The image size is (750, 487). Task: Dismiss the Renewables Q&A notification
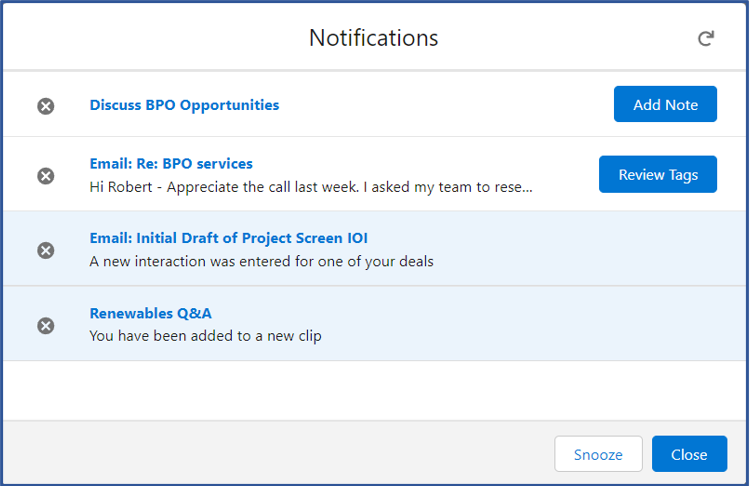pyautogui.click(x=46, y=326)
